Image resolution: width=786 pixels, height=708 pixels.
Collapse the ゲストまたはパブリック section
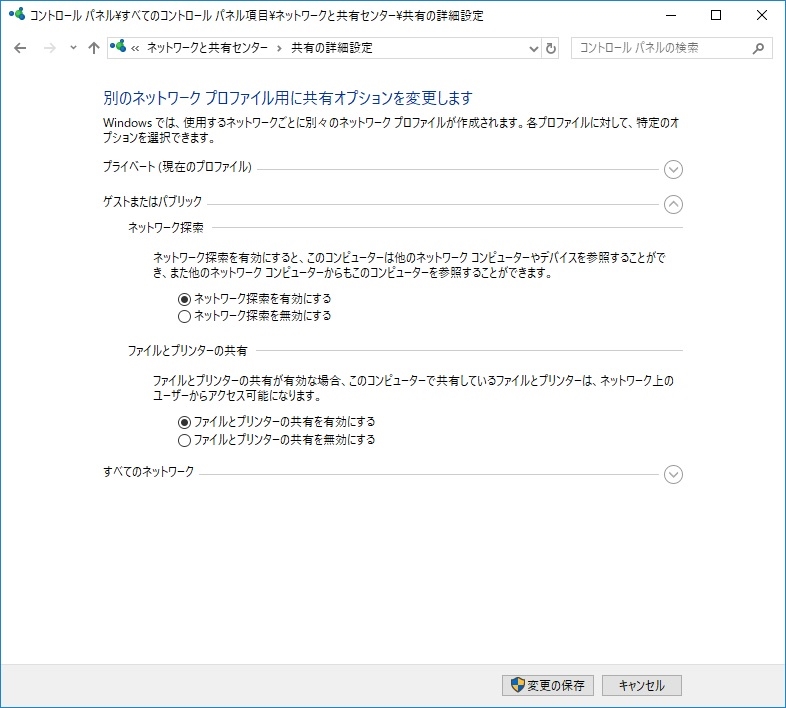(x=673, y=204)
